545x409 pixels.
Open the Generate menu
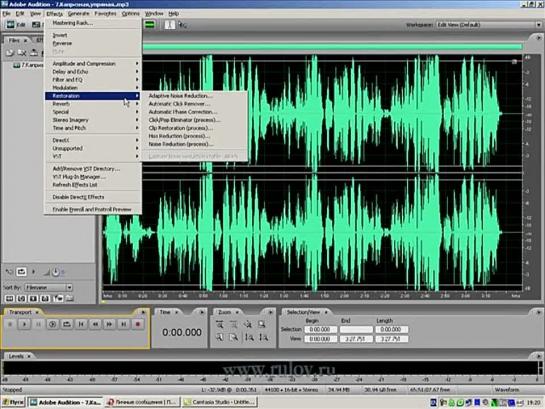79,14
